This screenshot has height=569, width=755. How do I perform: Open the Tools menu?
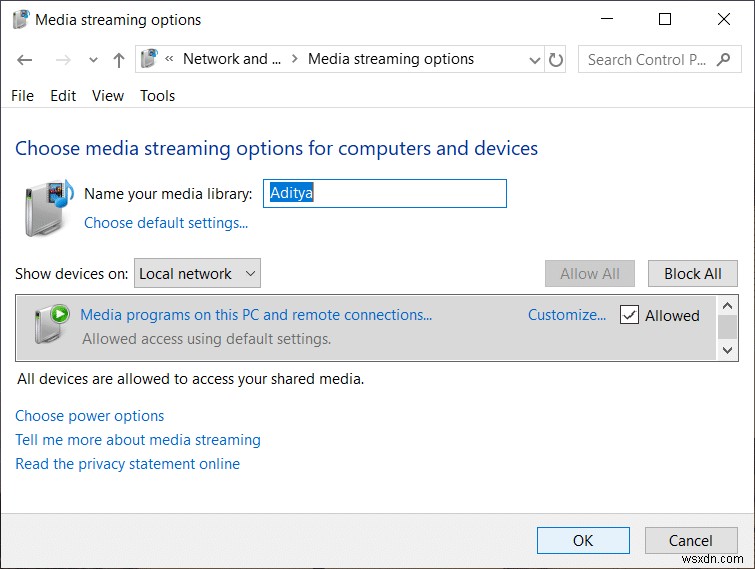point(157,96)
